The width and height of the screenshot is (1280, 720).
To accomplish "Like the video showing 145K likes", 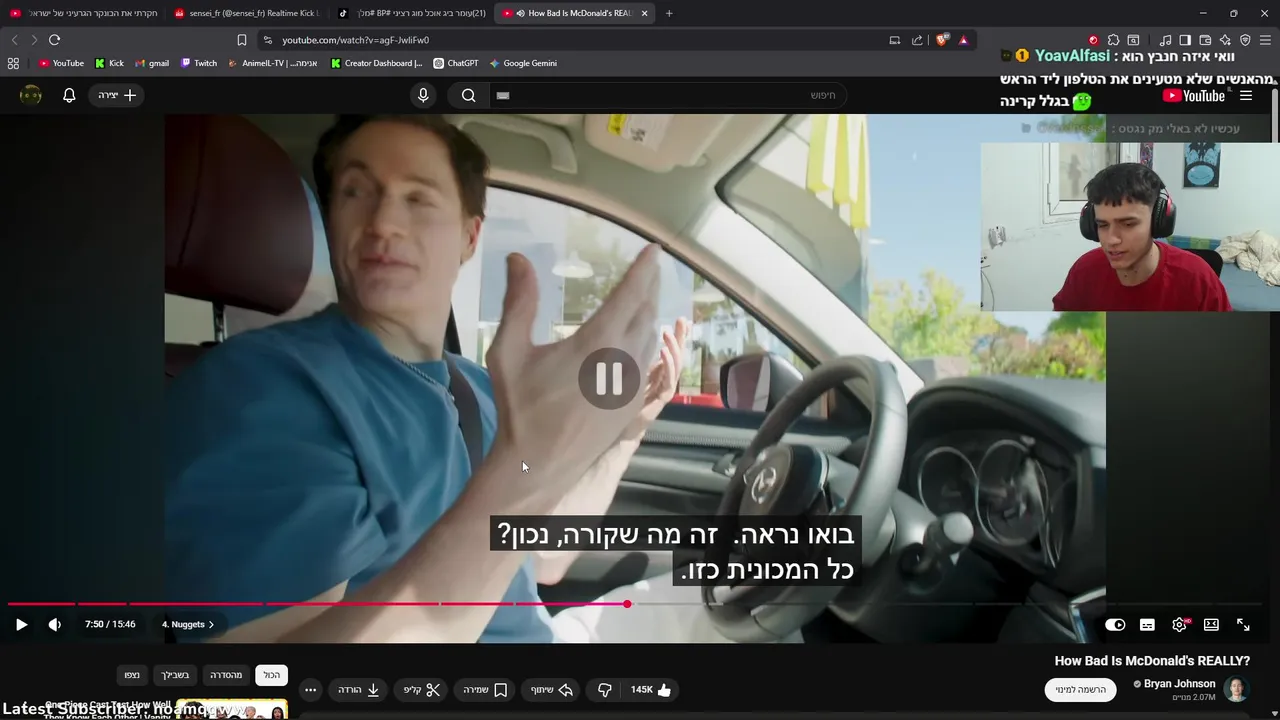I will 651,689.
